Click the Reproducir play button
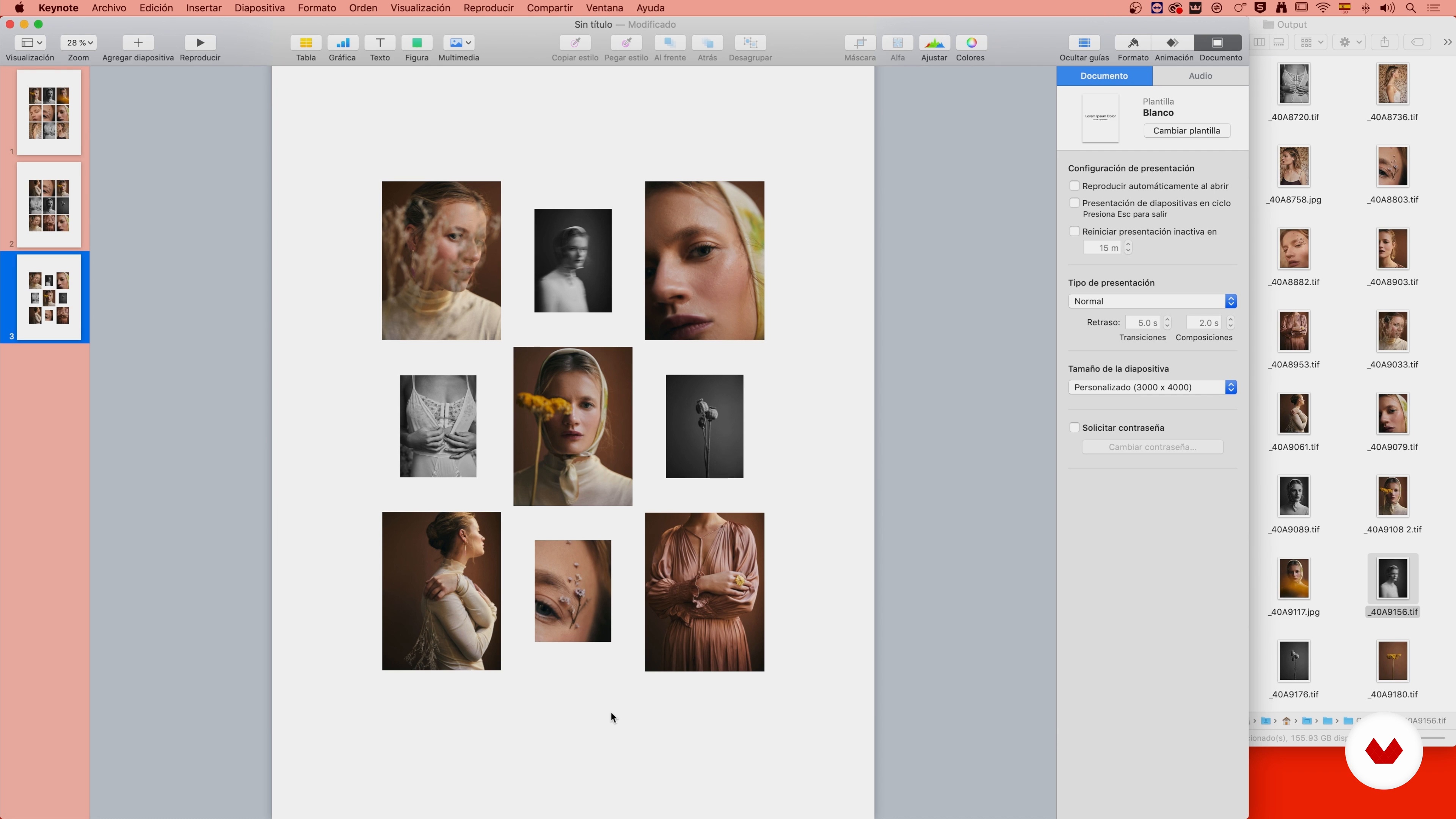This screenshot has width=1456, height=819. [x=200, y=43]
